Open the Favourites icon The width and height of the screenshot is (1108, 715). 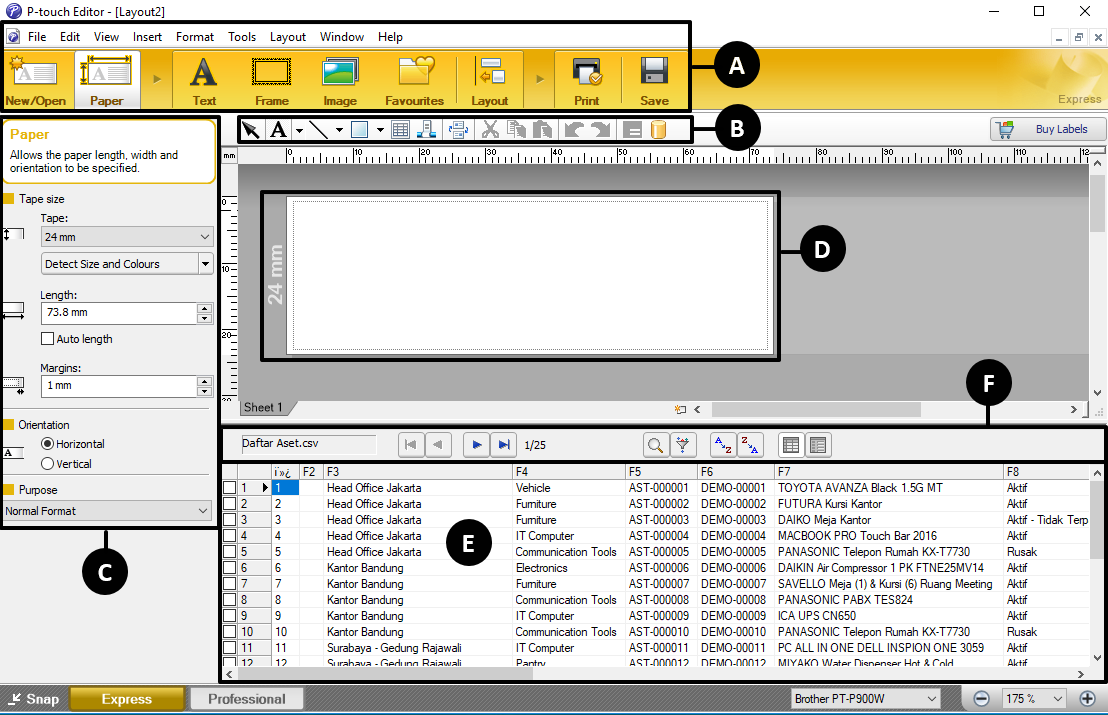coord(414,80)
